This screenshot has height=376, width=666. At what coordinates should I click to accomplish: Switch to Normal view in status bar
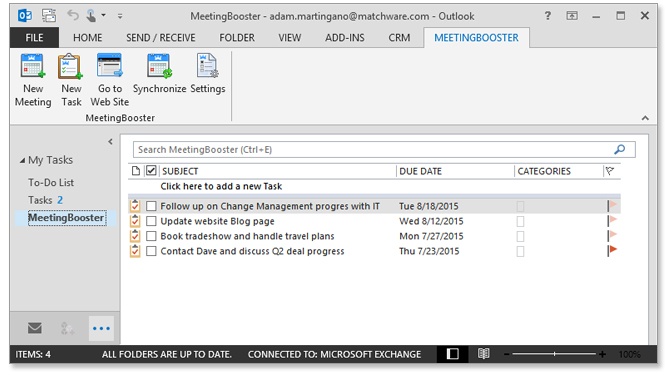(452, 354)
